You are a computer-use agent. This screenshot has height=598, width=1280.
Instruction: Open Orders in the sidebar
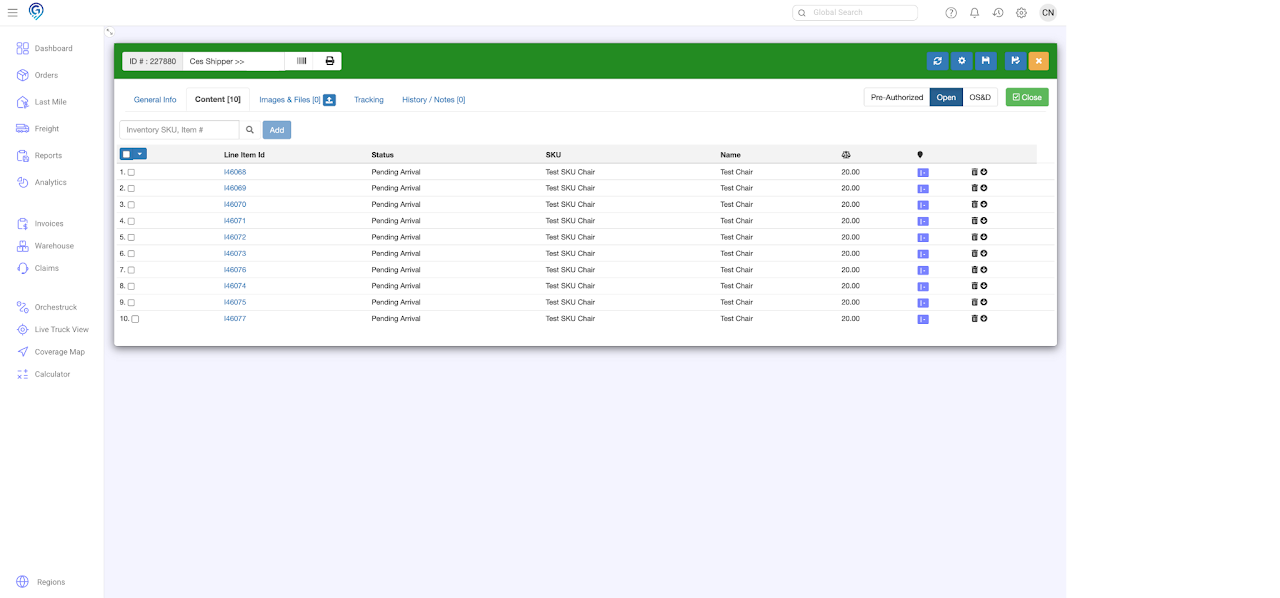coord(46,75)
